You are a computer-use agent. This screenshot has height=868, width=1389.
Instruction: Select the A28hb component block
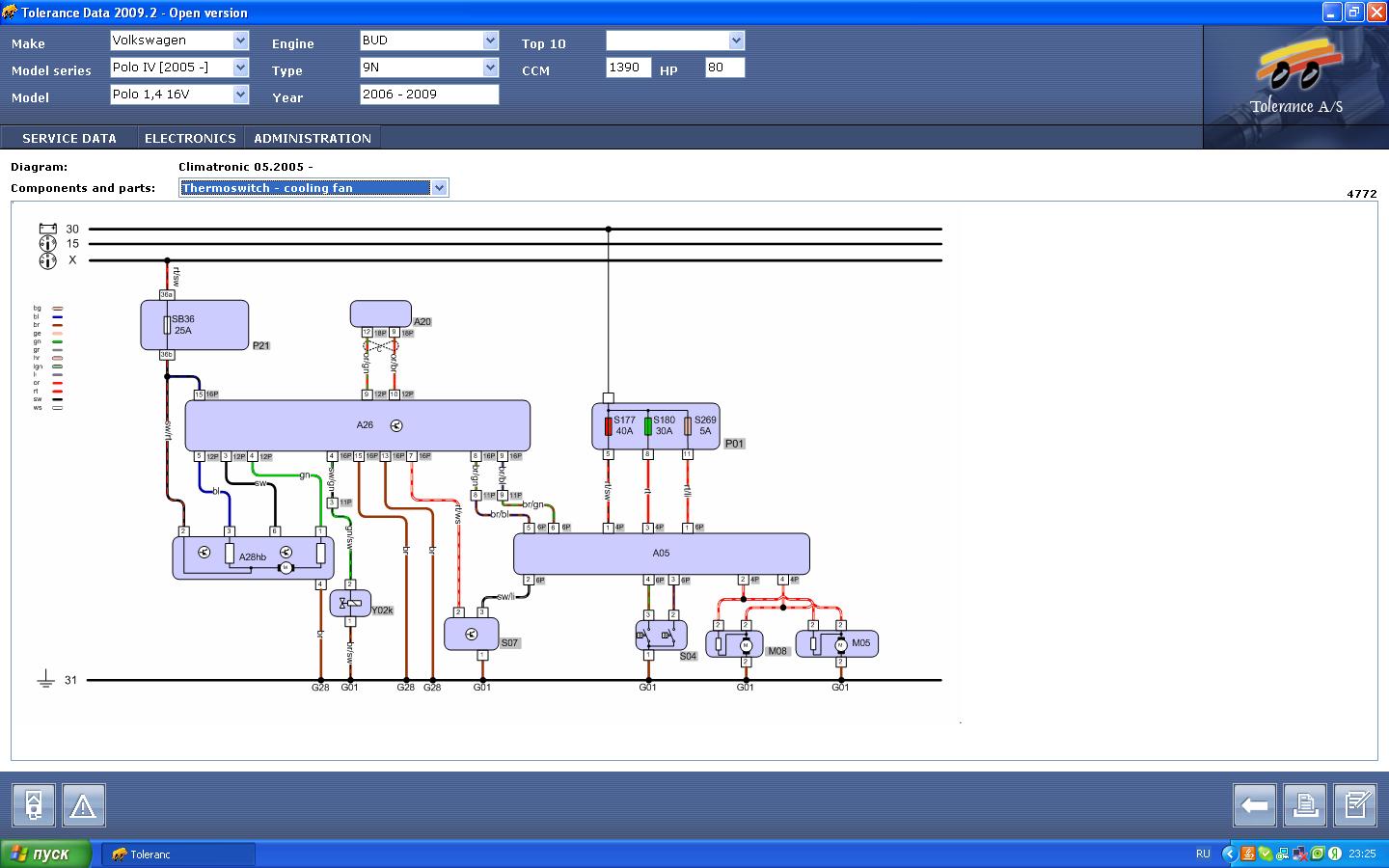point(253,557)
